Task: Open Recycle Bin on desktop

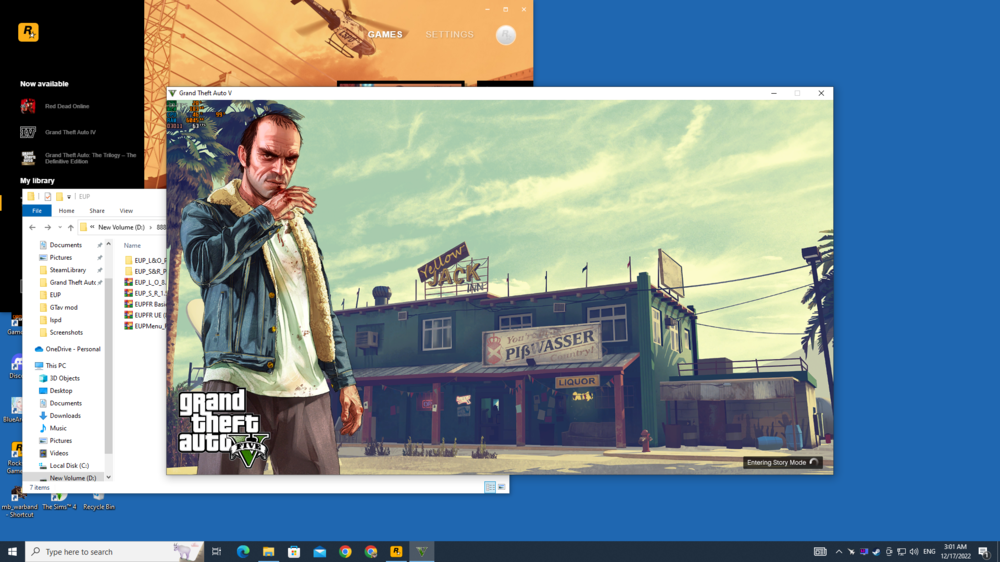Action: (x=98, y=500)
